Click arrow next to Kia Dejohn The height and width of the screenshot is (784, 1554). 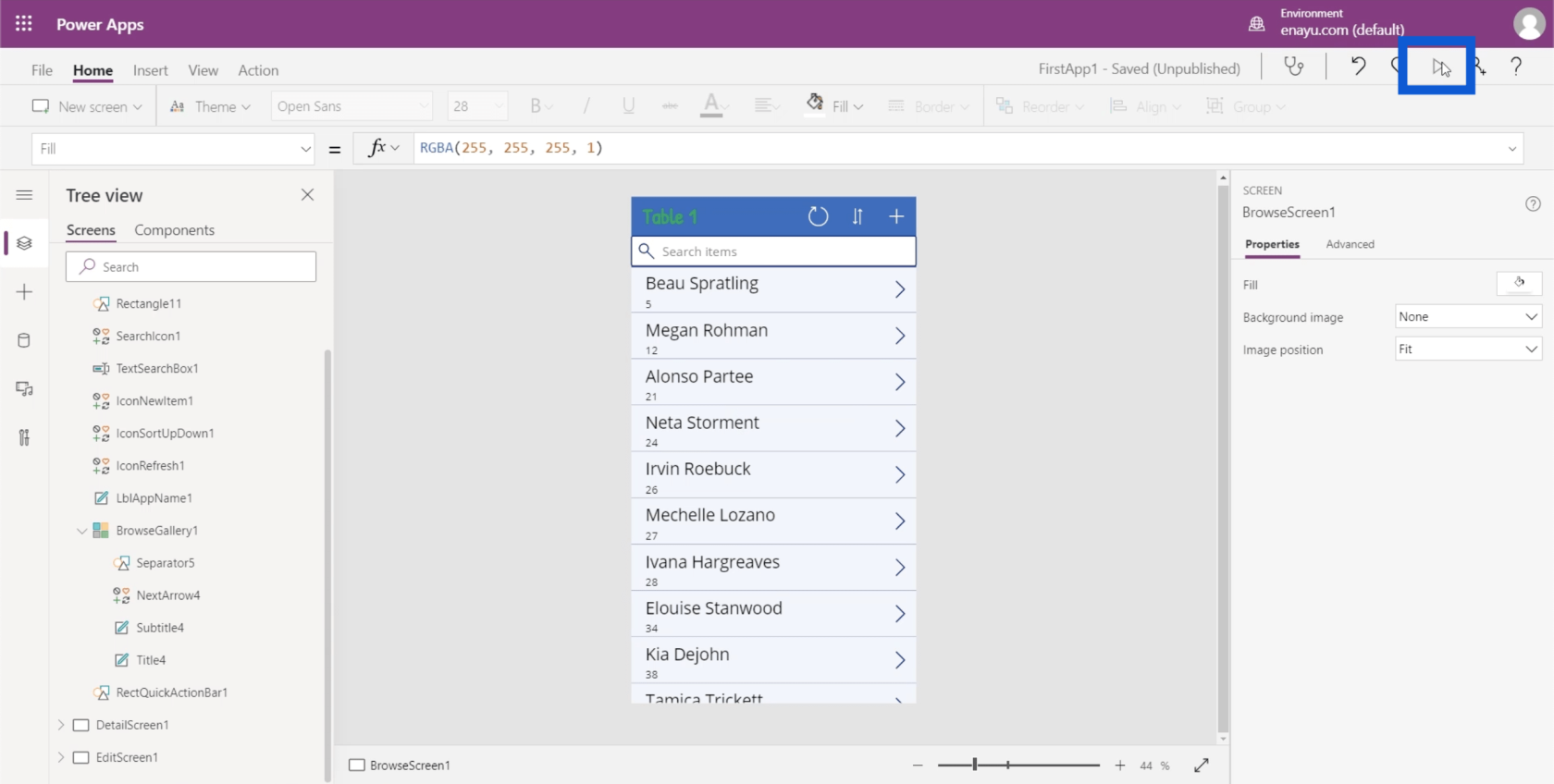(899, 660)
